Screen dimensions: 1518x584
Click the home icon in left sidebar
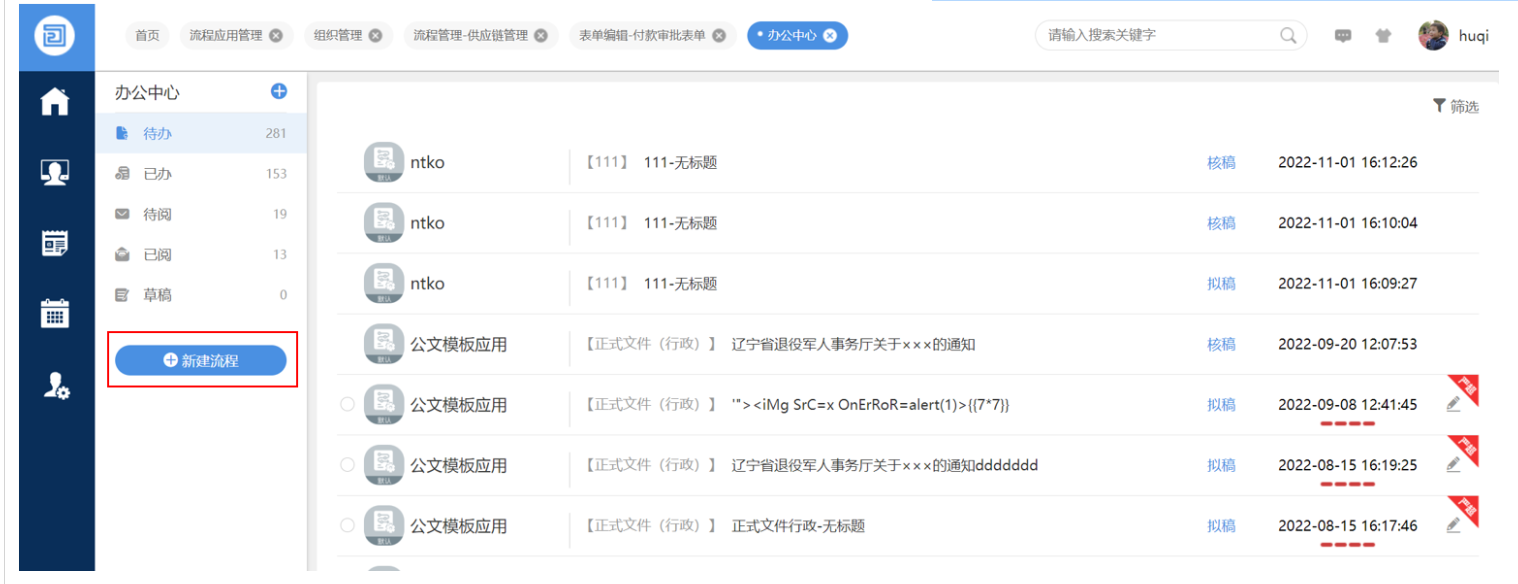point(55,102)
